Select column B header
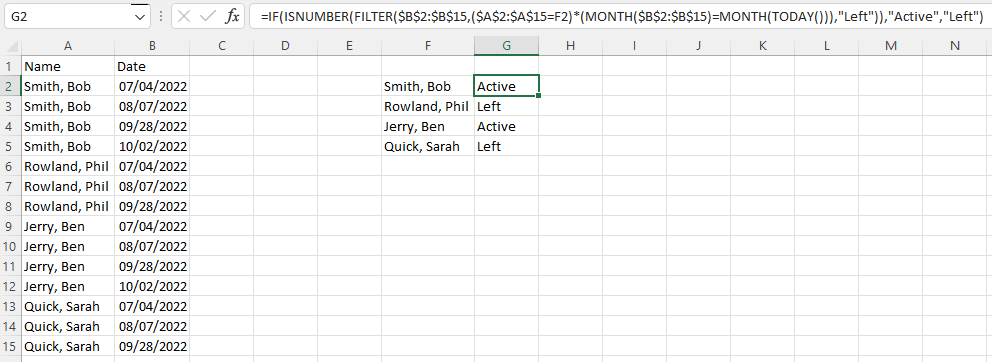The image size is (992, 362). coord(152,46)
